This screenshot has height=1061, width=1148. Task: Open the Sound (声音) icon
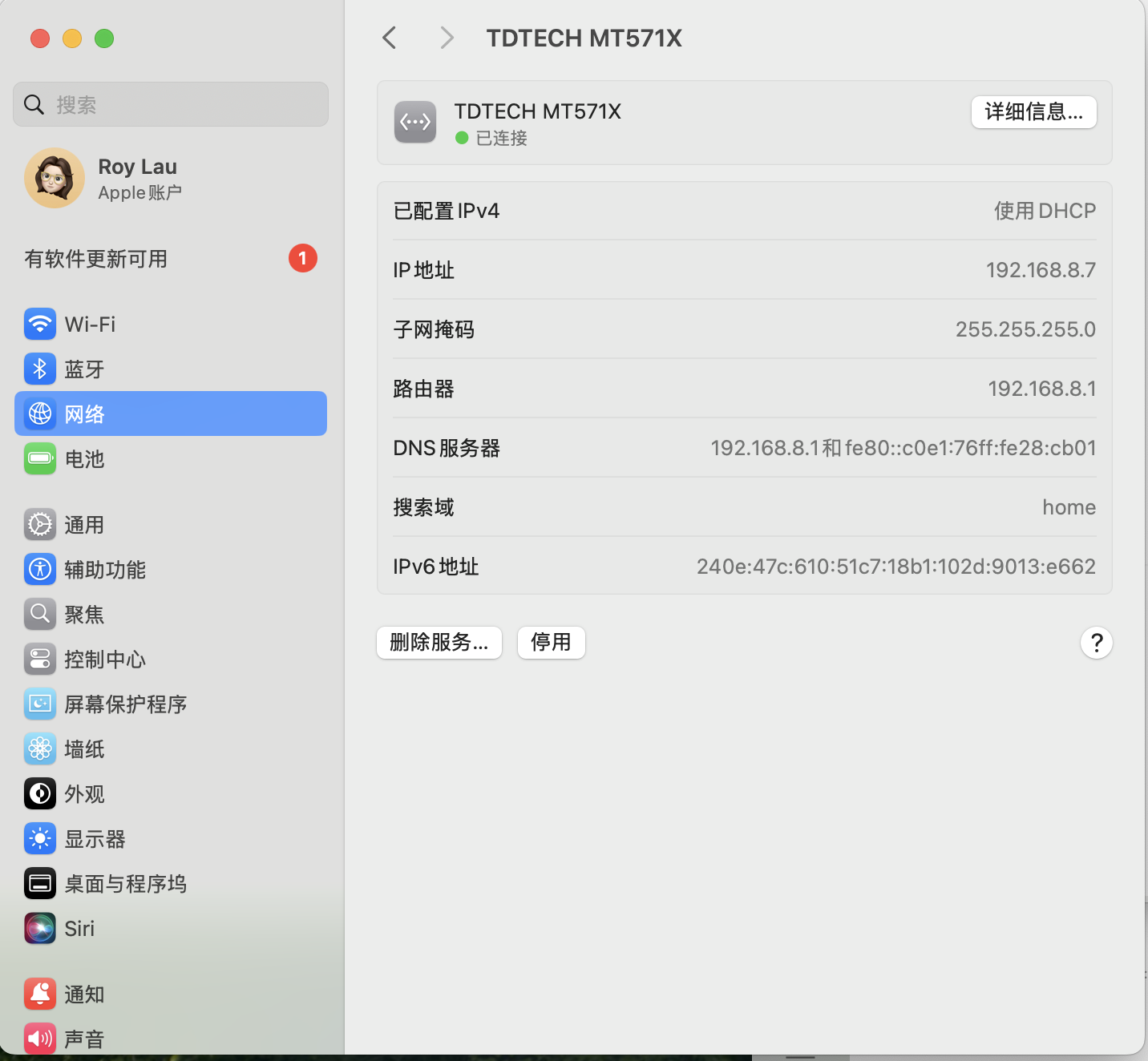point(40,1039)
